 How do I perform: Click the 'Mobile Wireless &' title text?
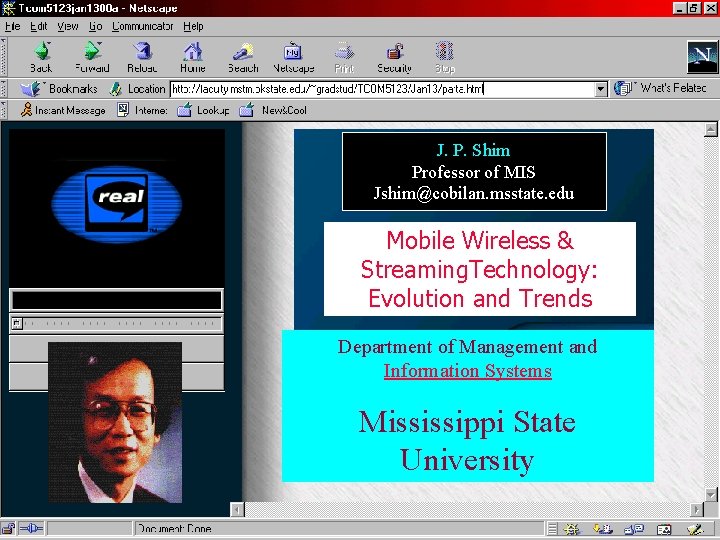[480, 240]
